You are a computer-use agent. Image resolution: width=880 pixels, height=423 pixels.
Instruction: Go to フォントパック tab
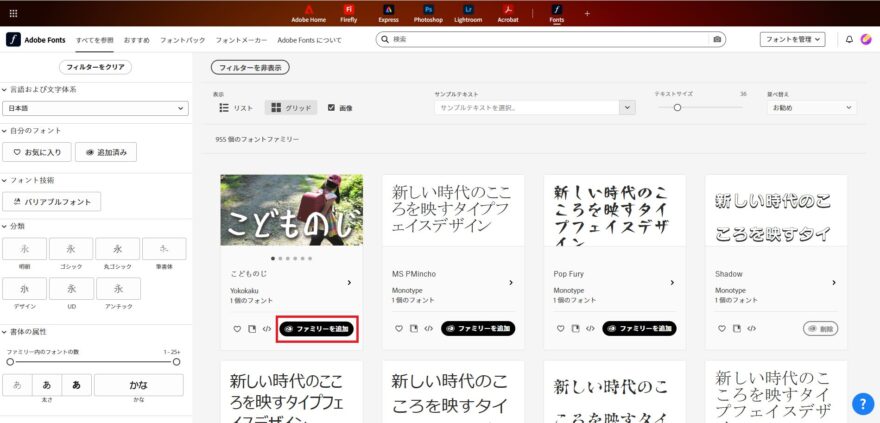(x=182, y=40)
